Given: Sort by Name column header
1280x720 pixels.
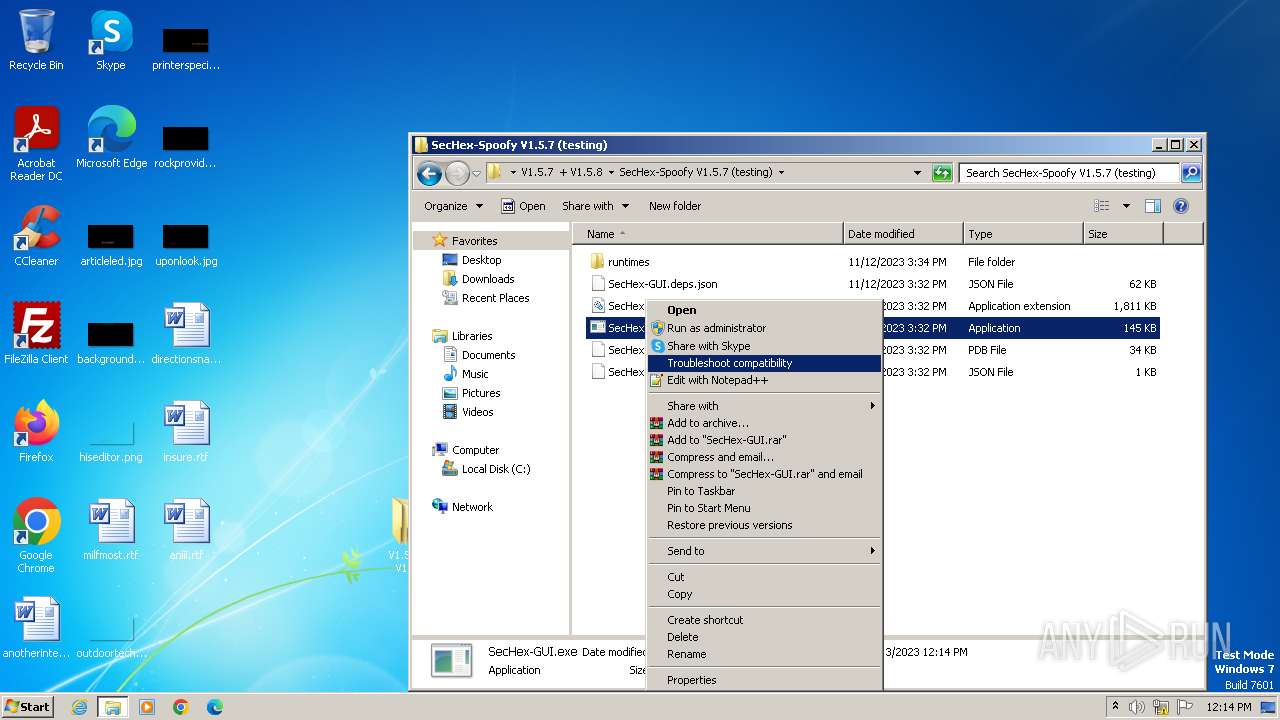Looking at the screenshot, I should 707,234.
